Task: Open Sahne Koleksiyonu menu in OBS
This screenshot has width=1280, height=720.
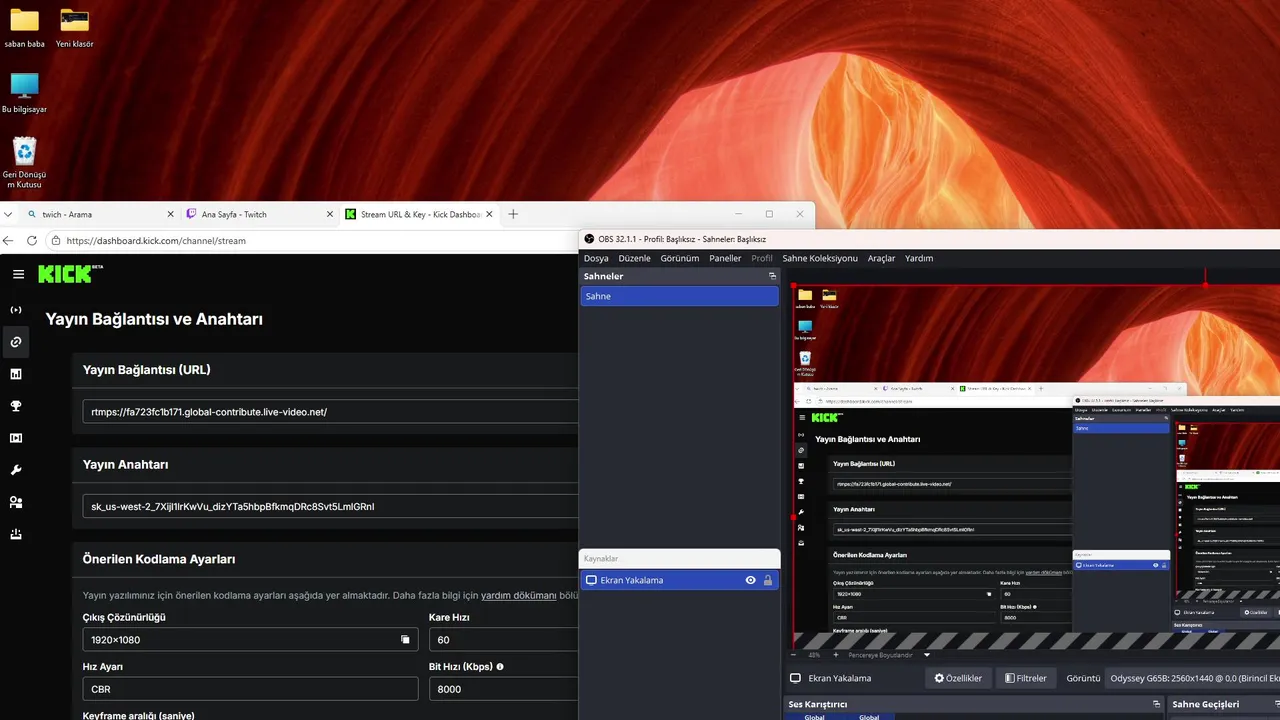Action: [x=820, y=258]
